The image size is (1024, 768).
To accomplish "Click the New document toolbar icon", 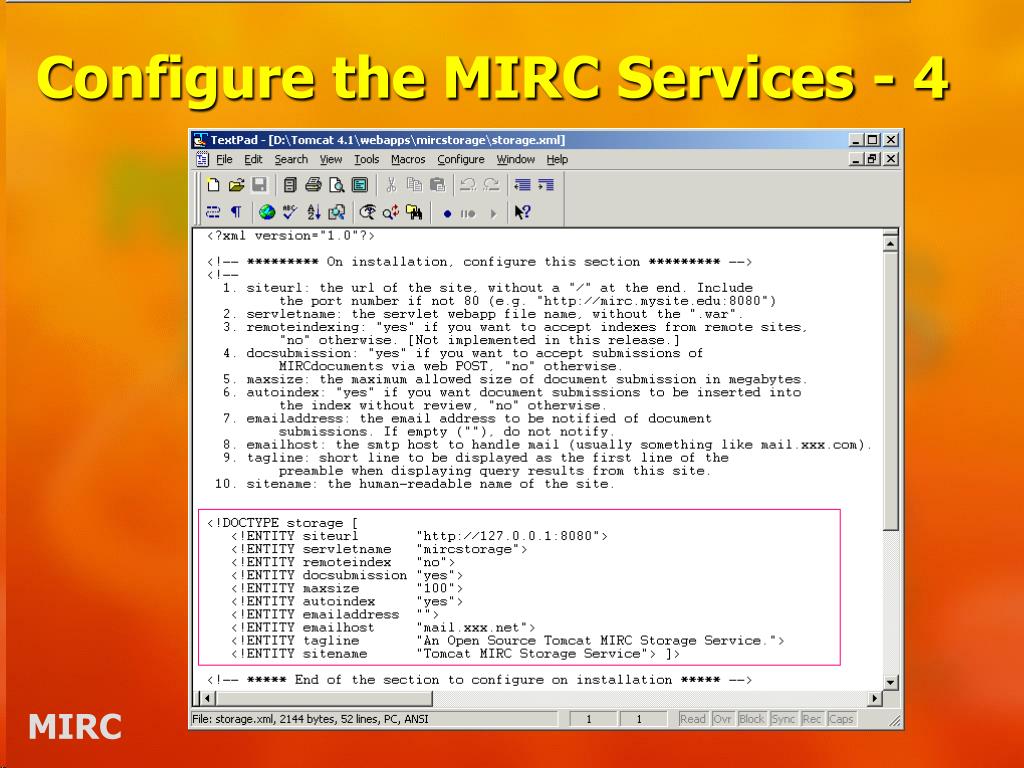I will coord(213,185).
